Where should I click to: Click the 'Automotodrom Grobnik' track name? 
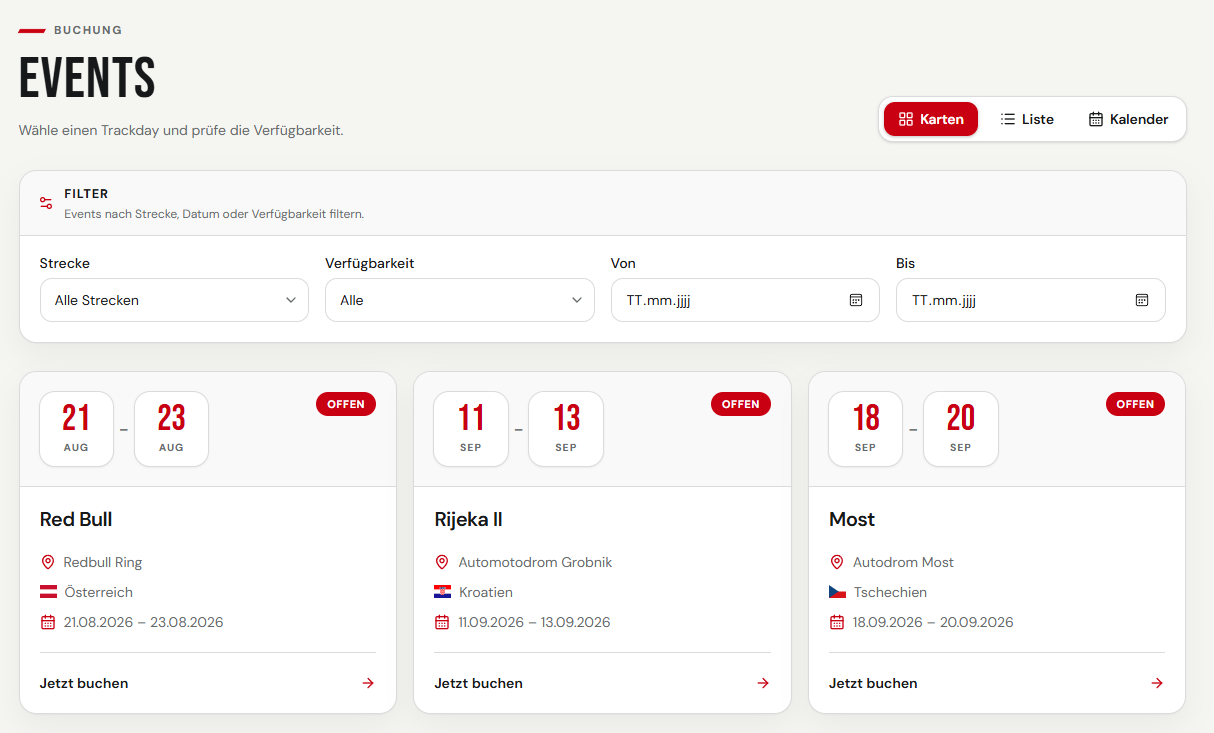point(535,562)
